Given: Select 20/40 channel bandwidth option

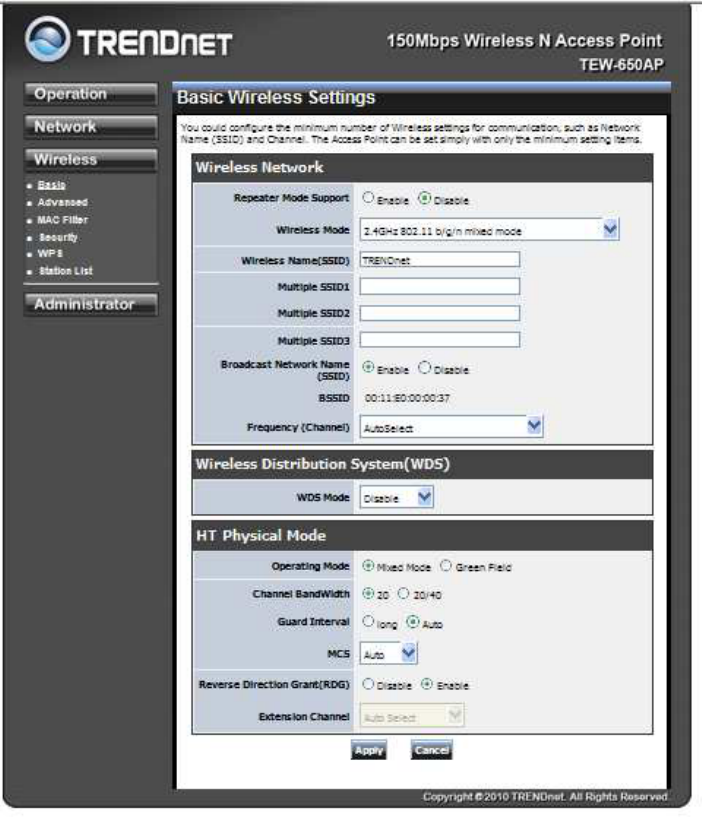Looking at the screenshot, I should 404,593.
